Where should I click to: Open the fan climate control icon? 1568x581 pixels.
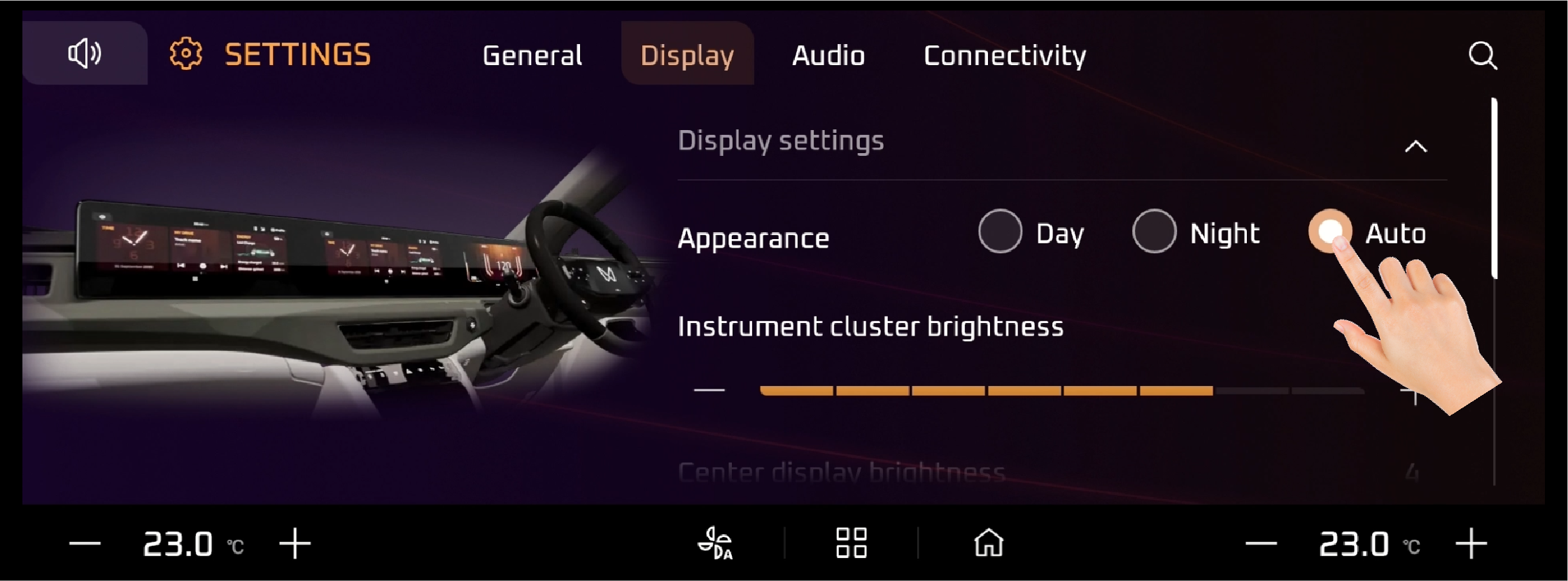[x=715, y=543]
